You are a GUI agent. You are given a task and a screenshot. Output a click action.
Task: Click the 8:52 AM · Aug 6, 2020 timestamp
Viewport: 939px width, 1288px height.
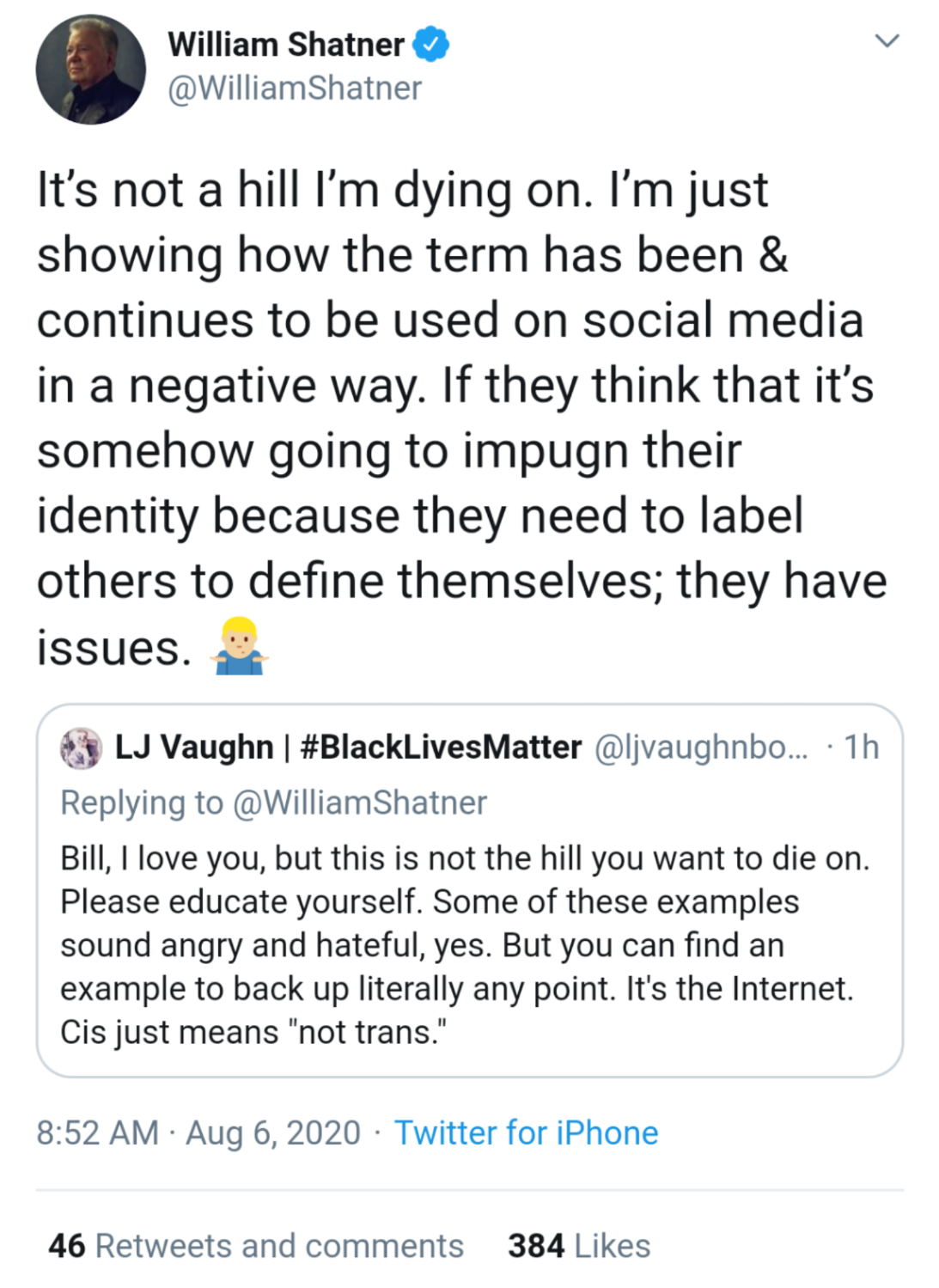(198, 1133)
